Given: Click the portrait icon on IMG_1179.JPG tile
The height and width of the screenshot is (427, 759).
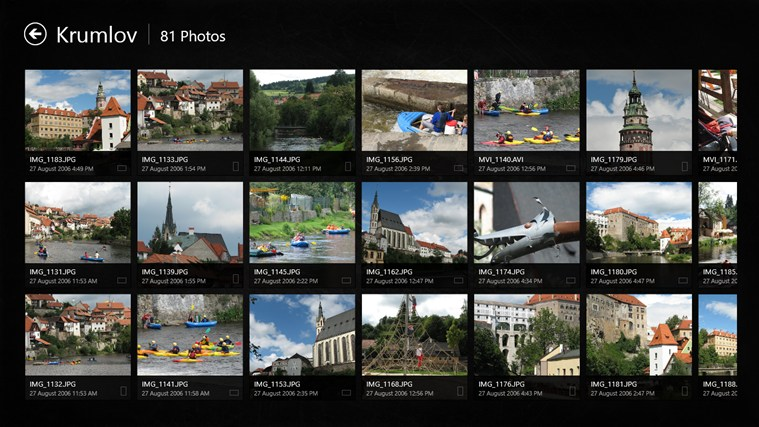Looking at the screenshot, I should coord(685,167).
